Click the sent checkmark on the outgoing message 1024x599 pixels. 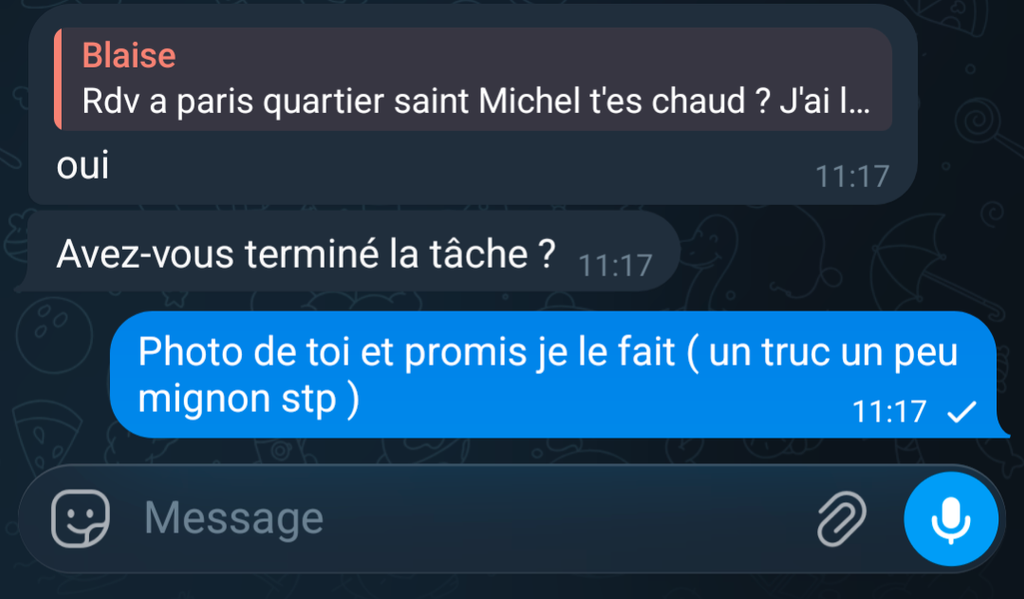961,412
